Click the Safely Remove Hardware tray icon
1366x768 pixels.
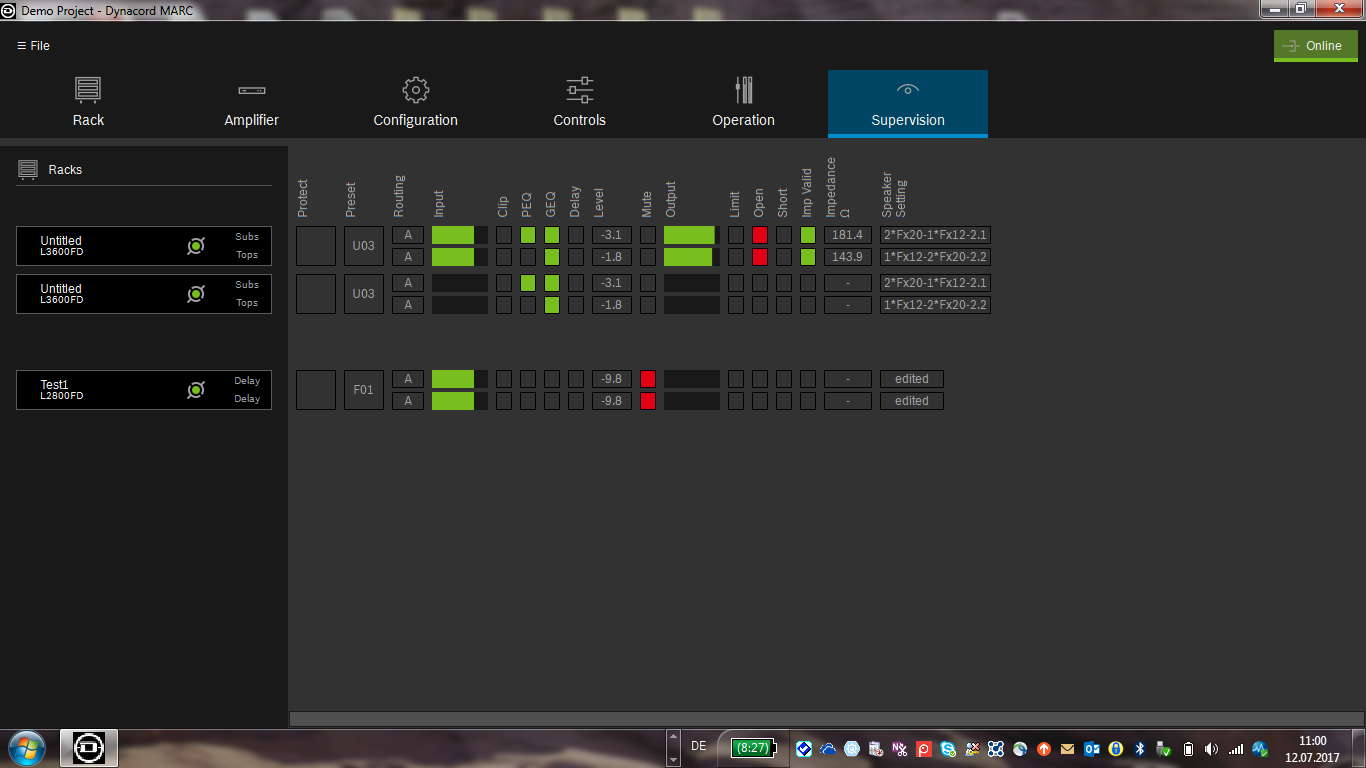[1163, 748]
